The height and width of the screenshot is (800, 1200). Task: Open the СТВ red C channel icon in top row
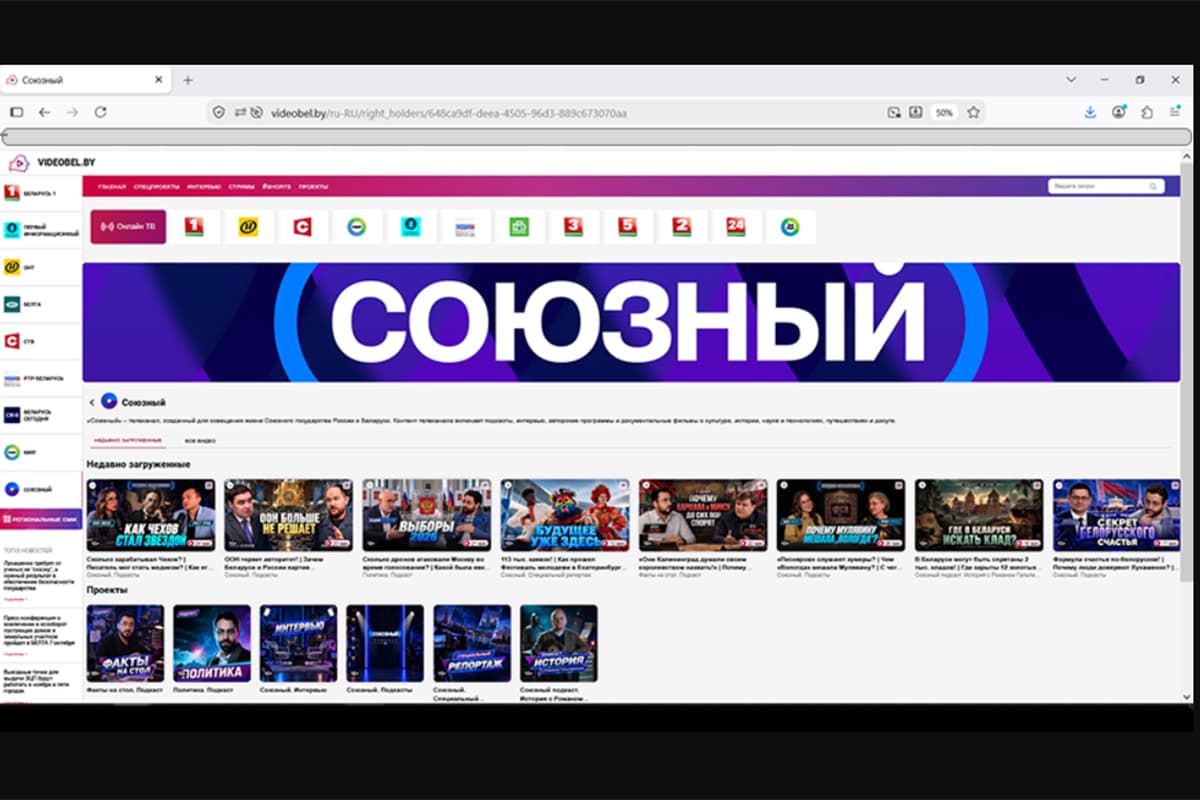click(x=302, y=227)
